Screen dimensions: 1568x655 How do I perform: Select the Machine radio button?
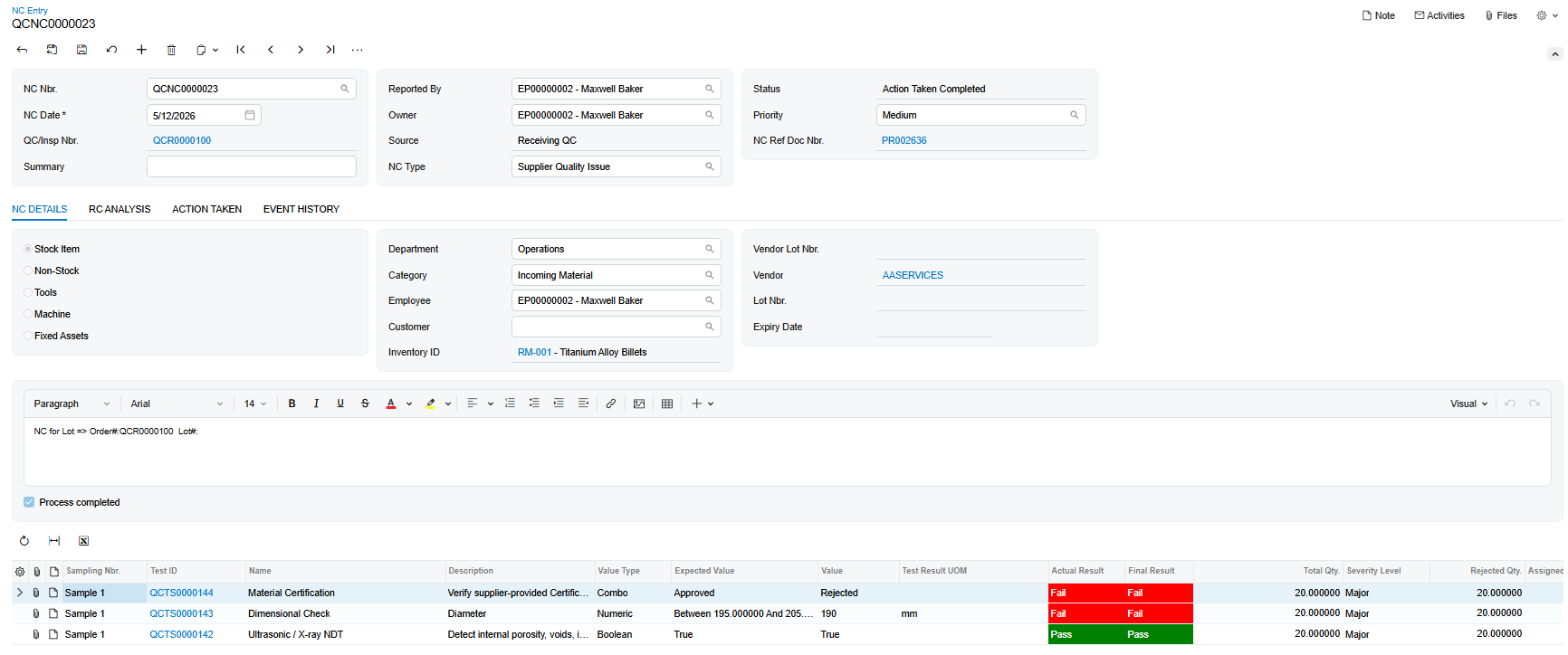coord(28,314)
